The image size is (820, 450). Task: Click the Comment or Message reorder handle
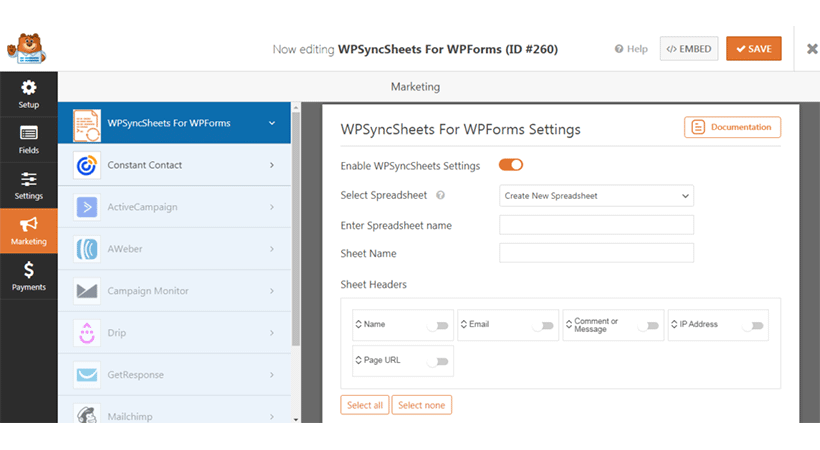tap(568, 325)
